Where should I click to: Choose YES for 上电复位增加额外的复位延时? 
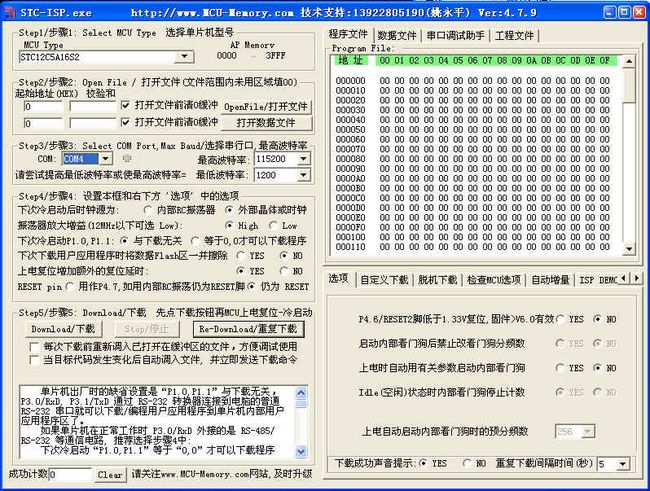point(240,271)
